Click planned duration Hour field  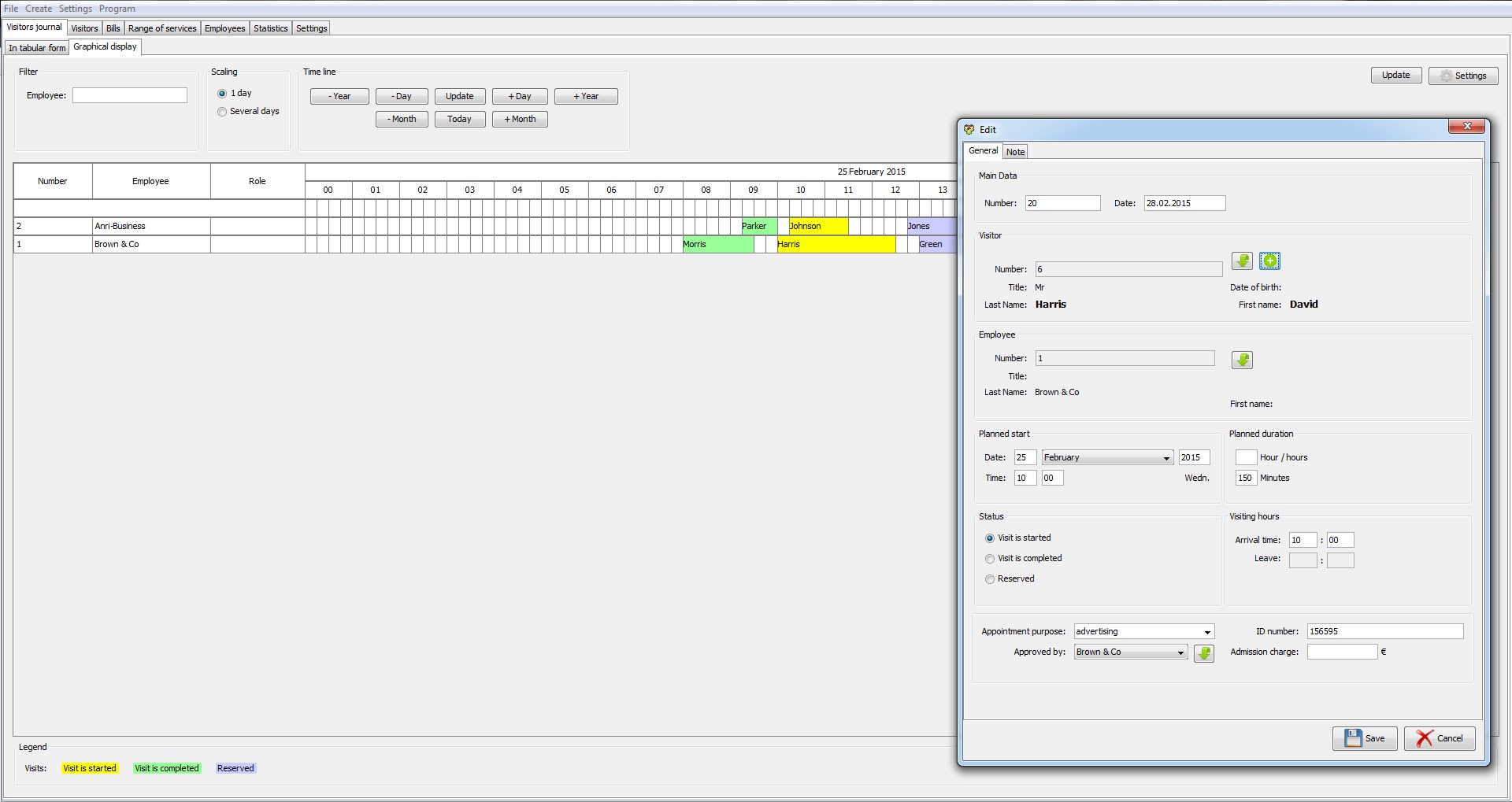tap(1246, 457)
